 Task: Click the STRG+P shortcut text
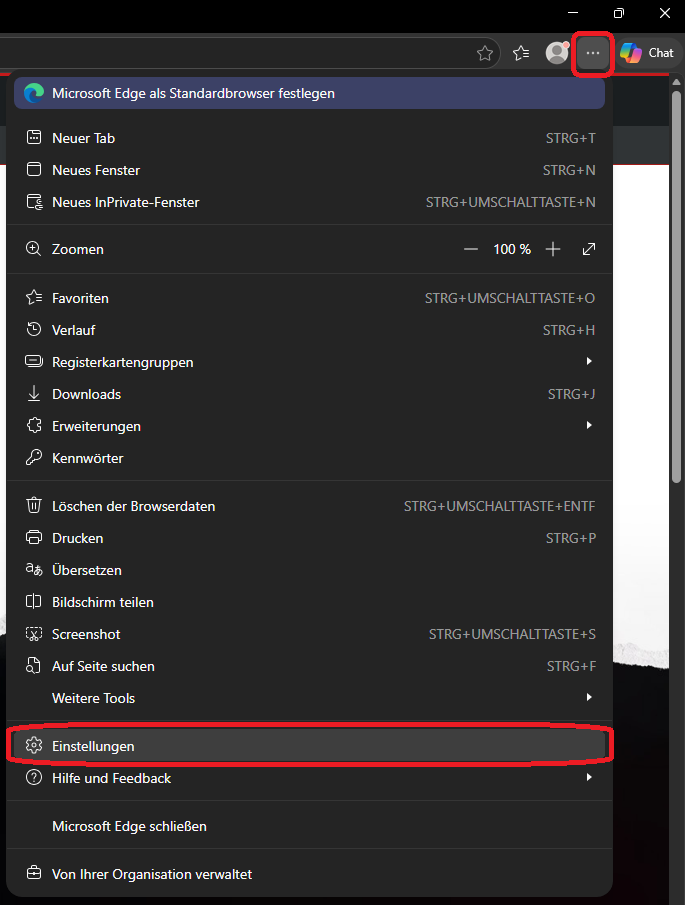coord(571,538)
